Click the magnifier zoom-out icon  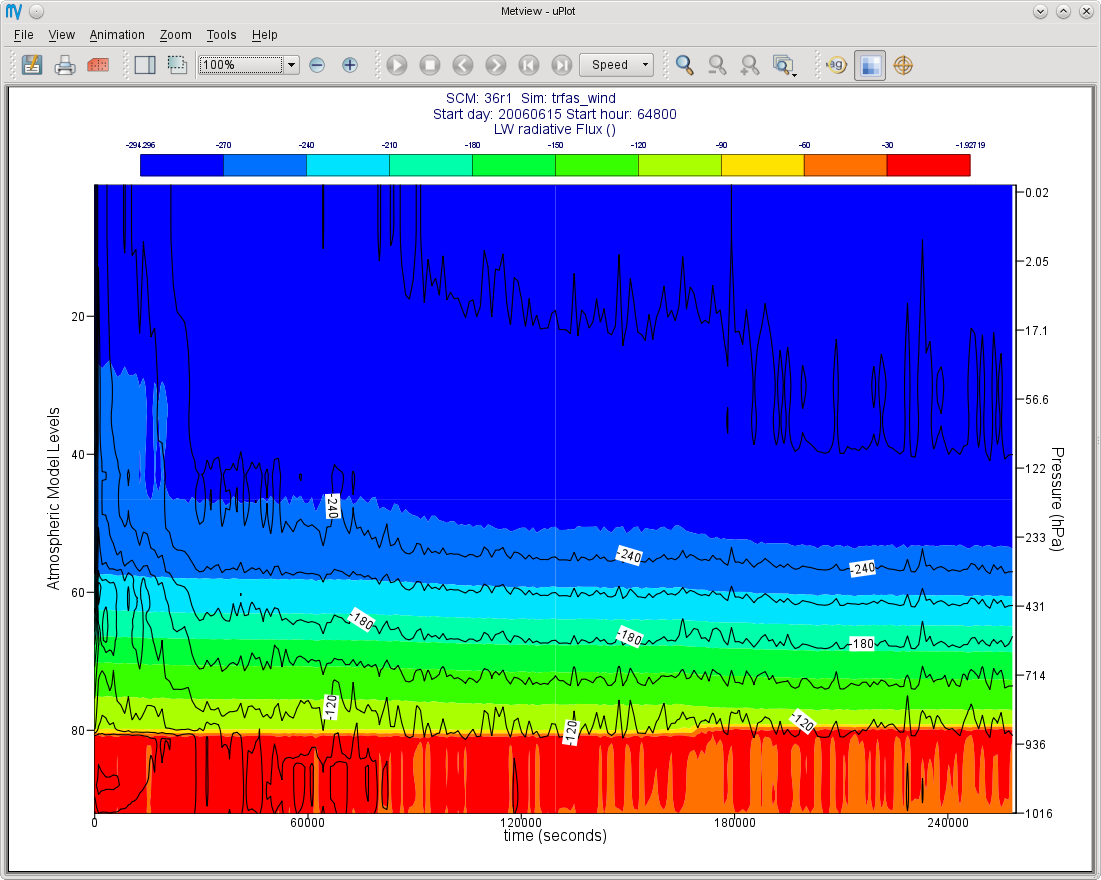(x=717, y=65)
